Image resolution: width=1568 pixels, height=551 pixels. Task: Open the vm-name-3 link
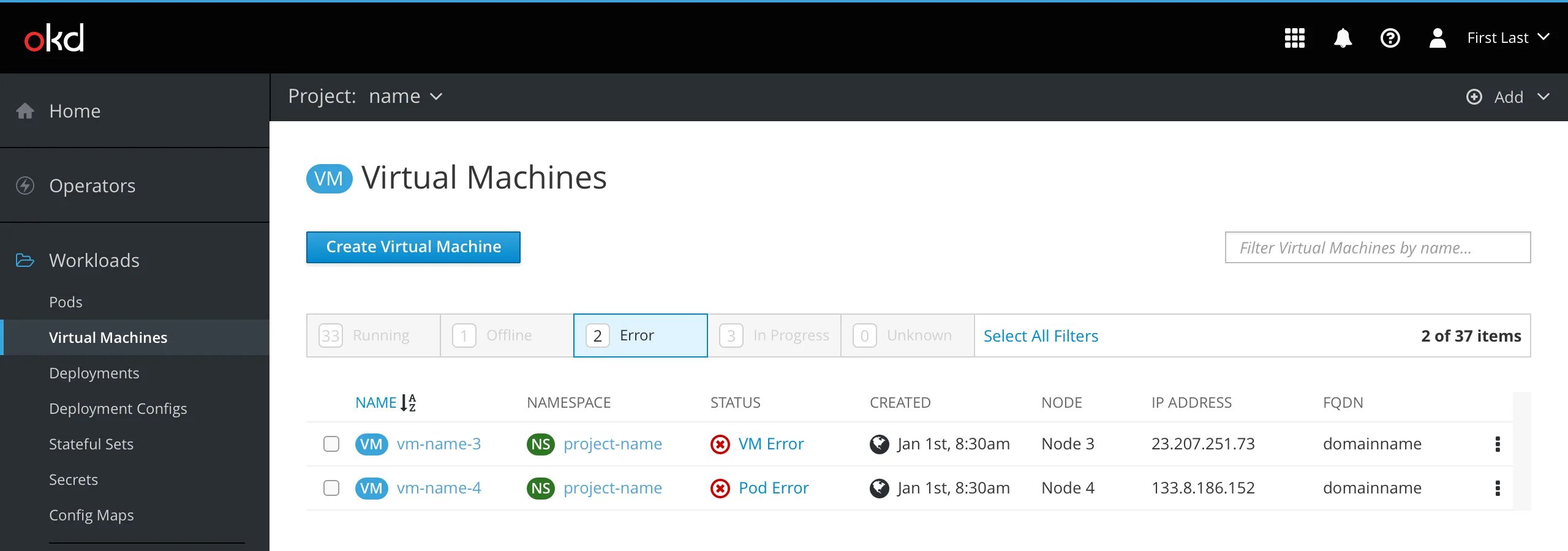pyautogui.click(x=439, y=444)
